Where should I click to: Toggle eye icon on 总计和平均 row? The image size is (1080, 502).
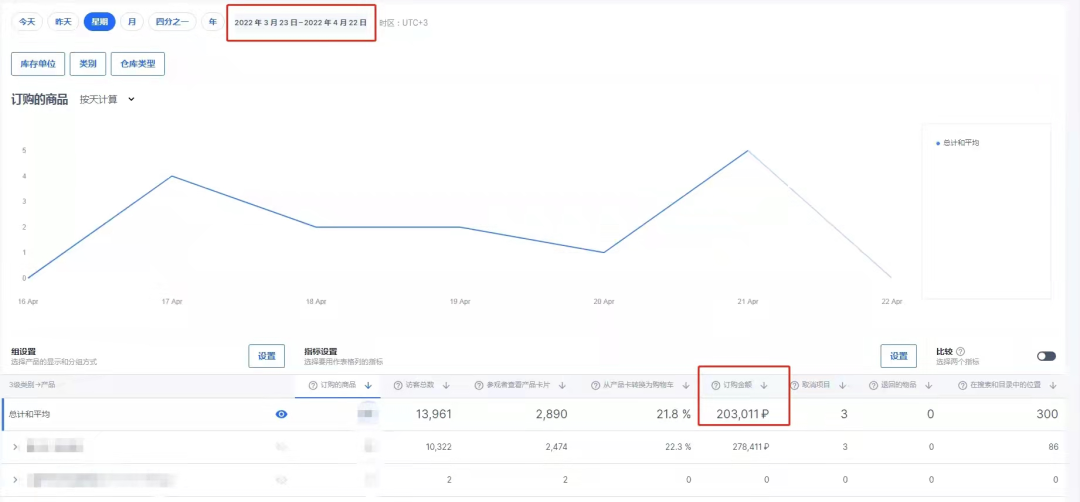(282, 414)
